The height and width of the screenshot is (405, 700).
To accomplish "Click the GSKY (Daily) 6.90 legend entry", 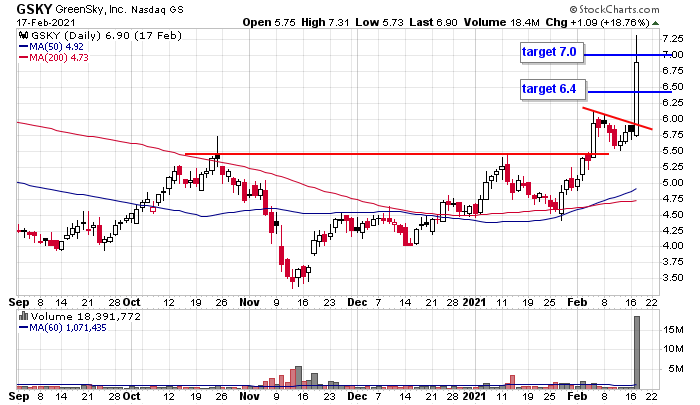I will click(x=105, y=35).
